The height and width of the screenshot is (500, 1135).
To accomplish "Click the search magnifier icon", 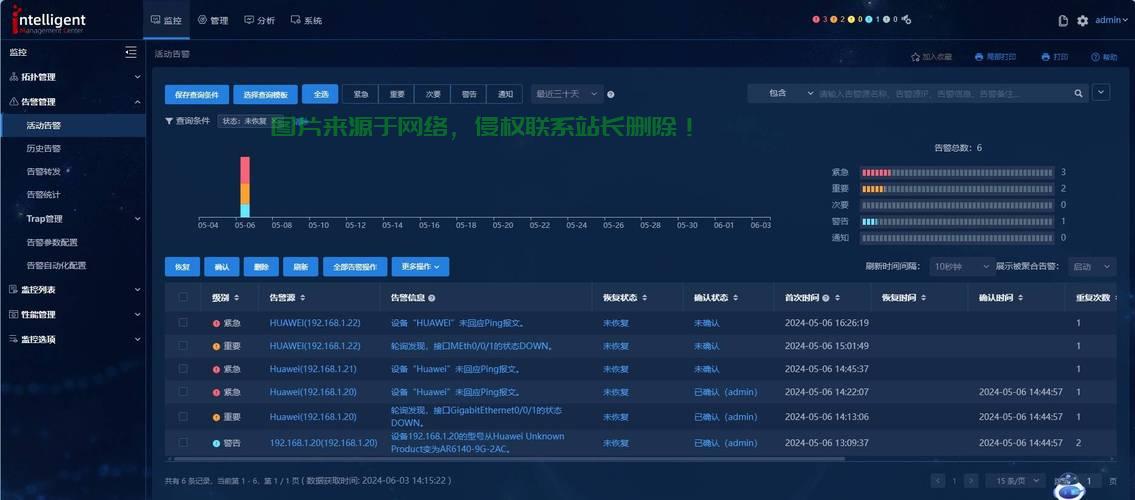I will [x=1078, y=93].
